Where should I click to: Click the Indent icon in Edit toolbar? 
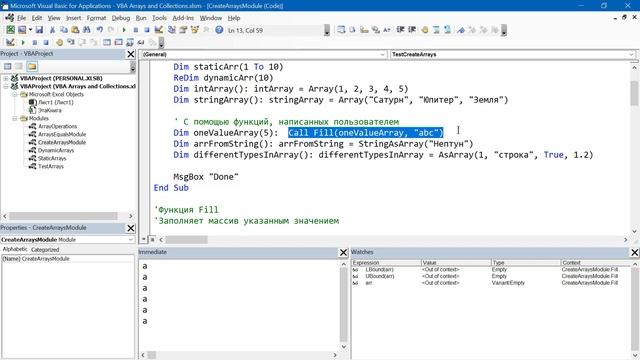(400, 30)
